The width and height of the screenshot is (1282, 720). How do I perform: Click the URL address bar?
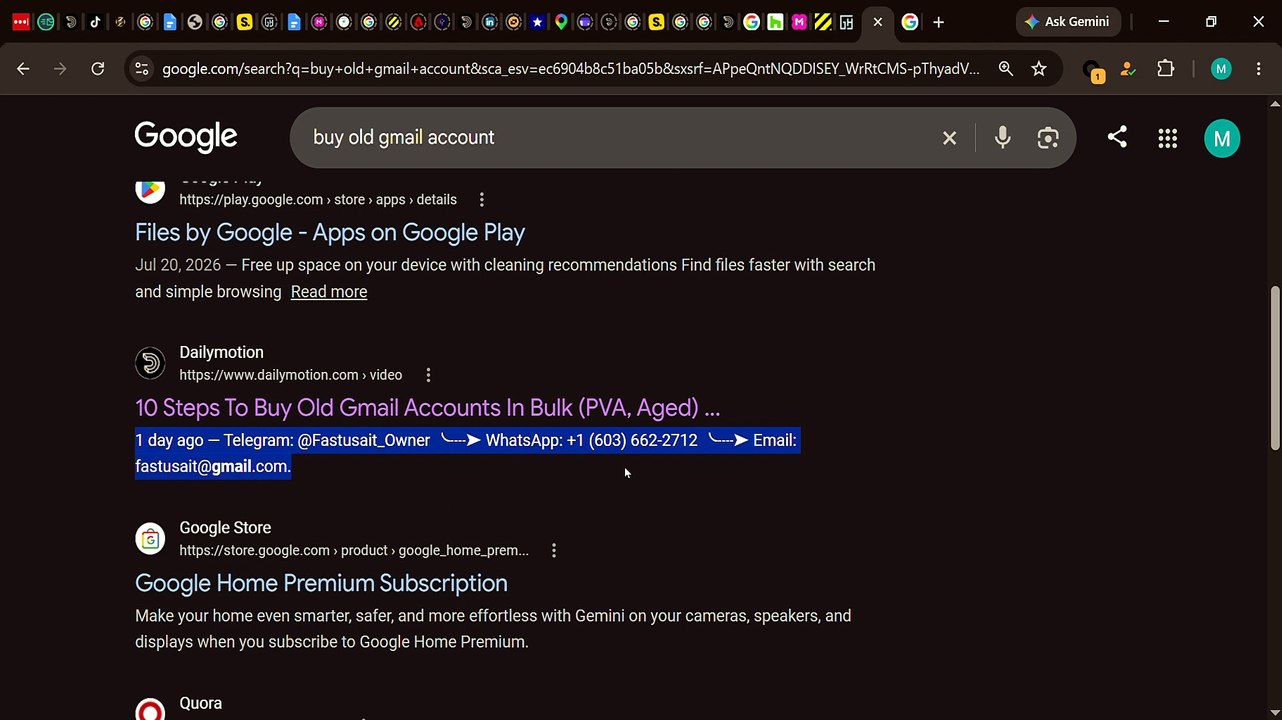click(570, 69)
